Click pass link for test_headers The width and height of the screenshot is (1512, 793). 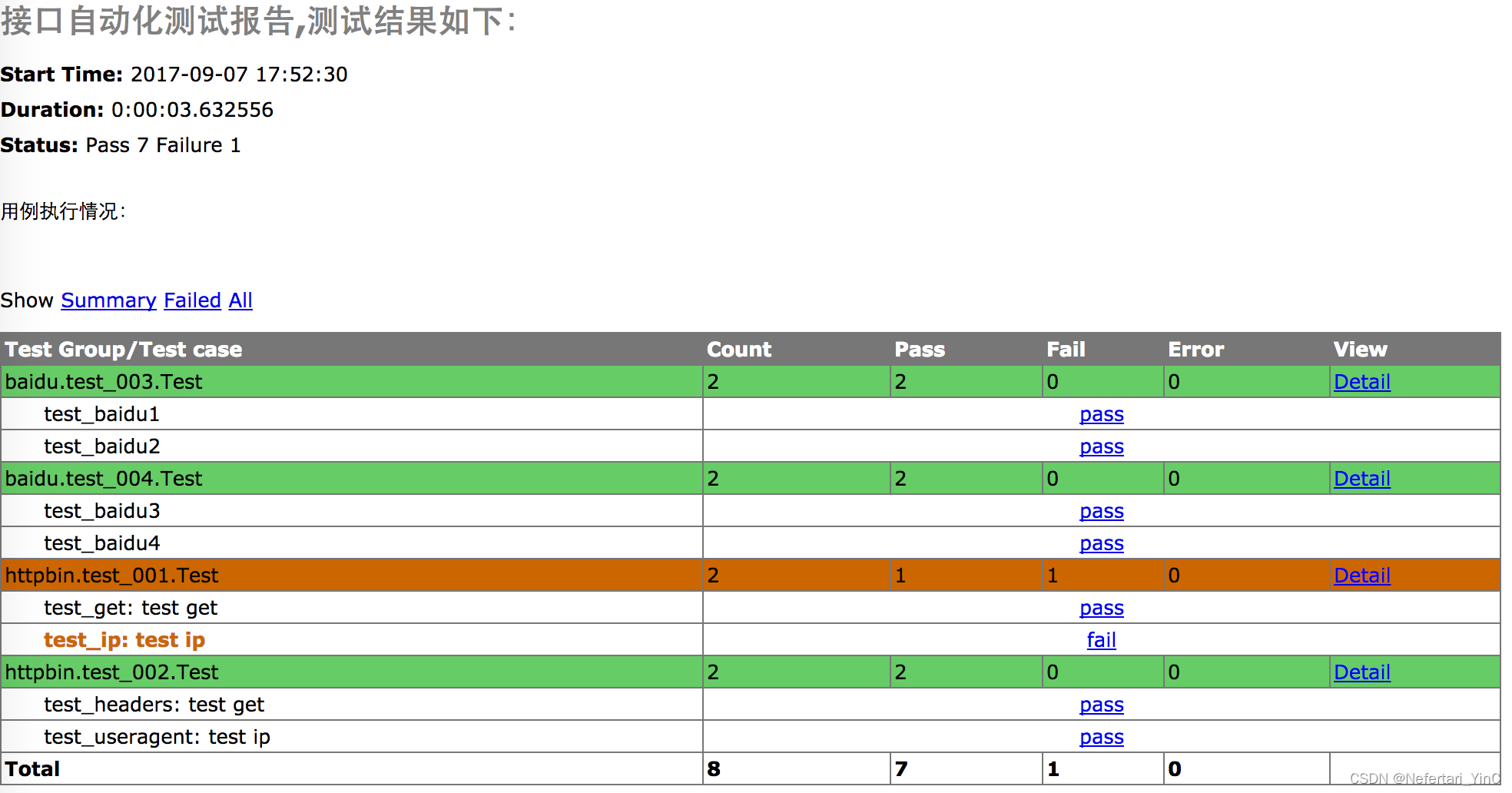tap(1101, 705)
